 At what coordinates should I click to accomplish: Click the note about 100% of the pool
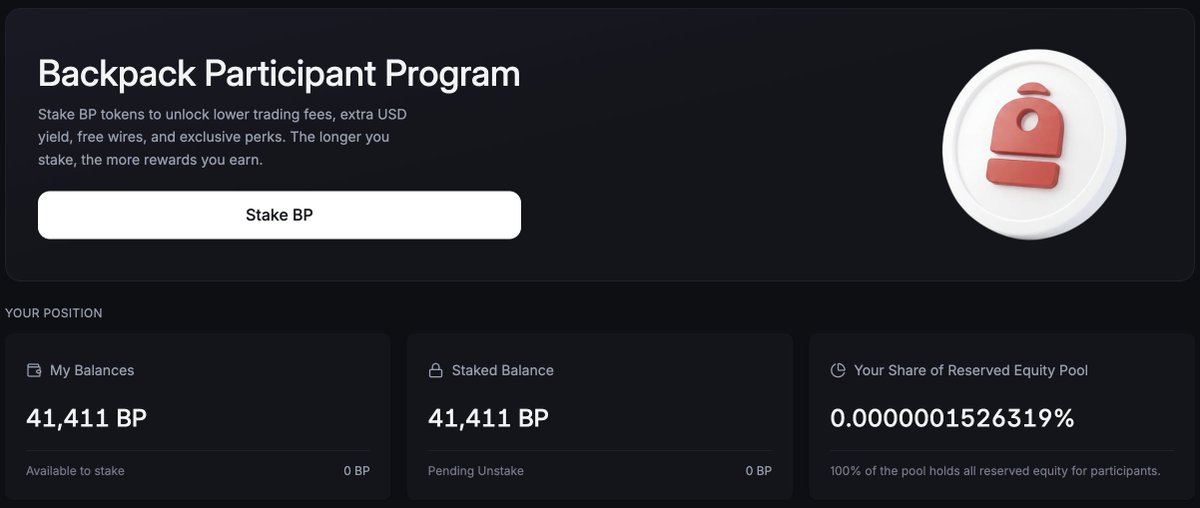click(995, 470)
